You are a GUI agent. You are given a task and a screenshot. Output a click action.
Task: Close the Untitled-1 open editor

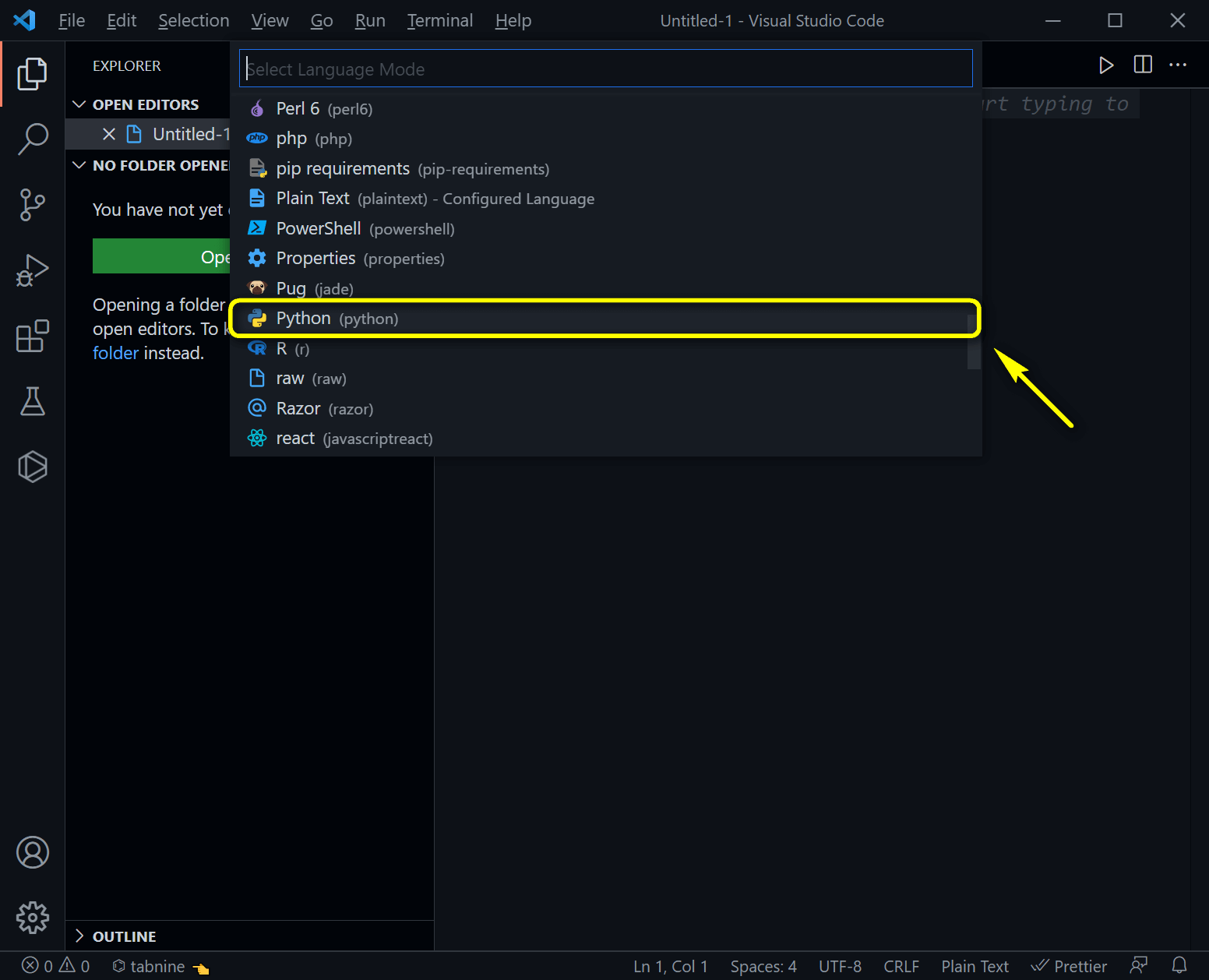pyautogui.click(x=109, y=134)
